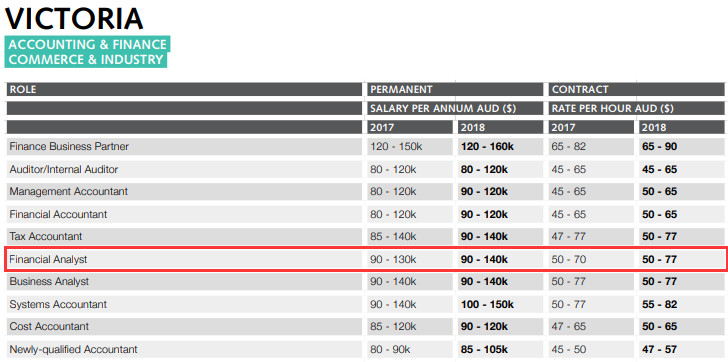This screenshot has width=728, height=362.
Task: Click the ROLE column header
Action: [184, 89]
